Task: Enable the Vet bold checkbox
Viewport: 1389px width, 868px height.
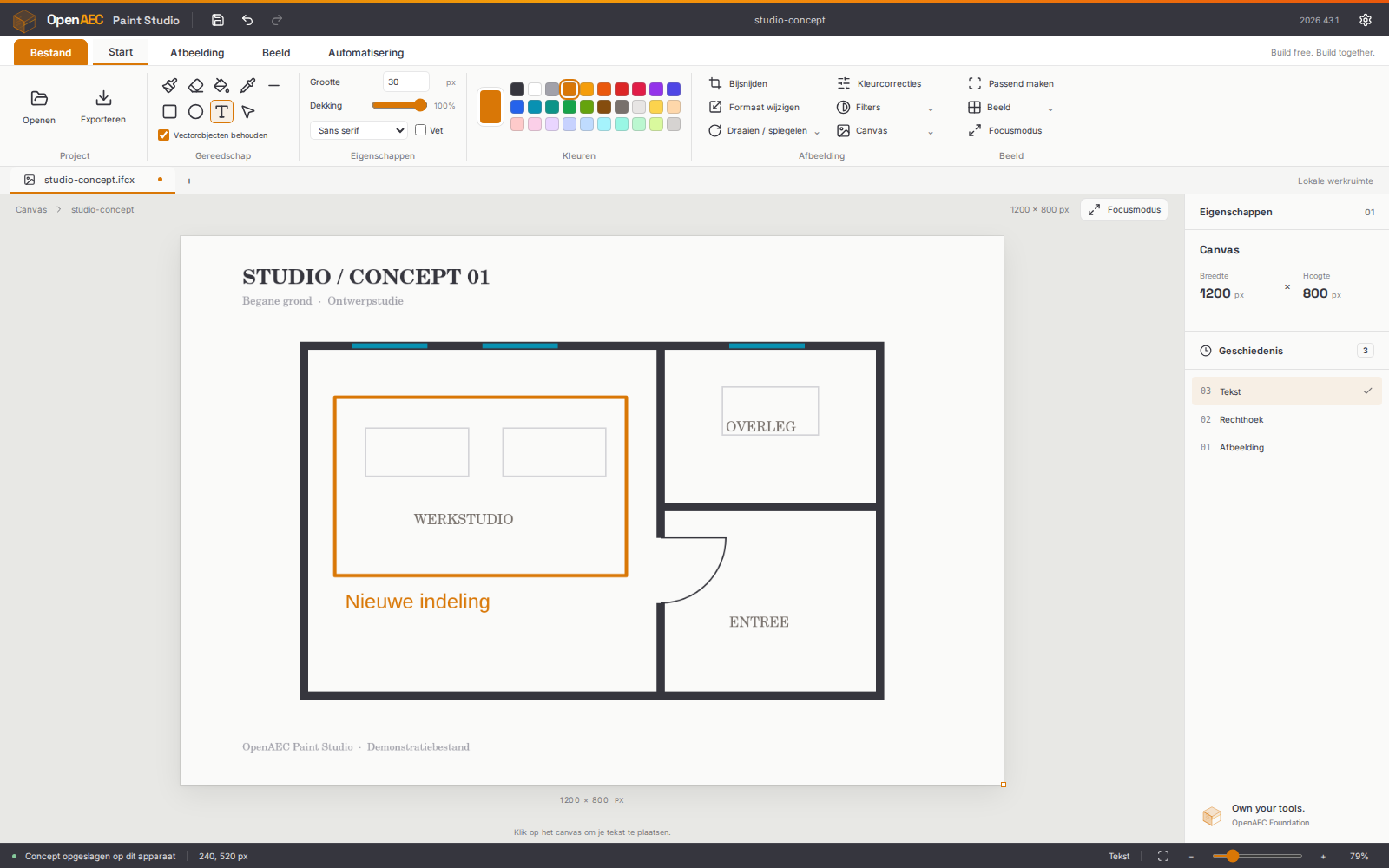Action: (420, 130)
